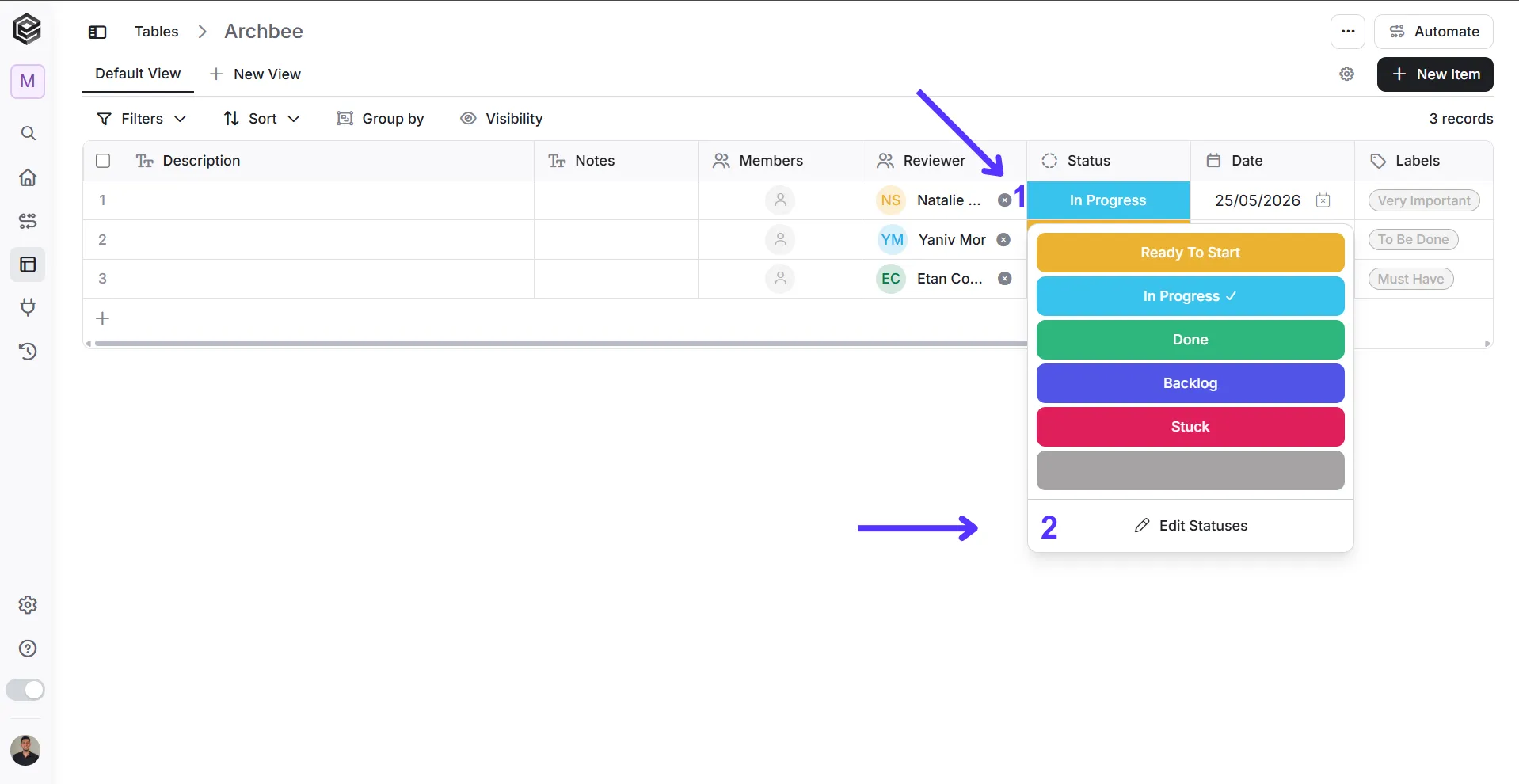Open the search icon in the sidebar

[x=28, y=133]
